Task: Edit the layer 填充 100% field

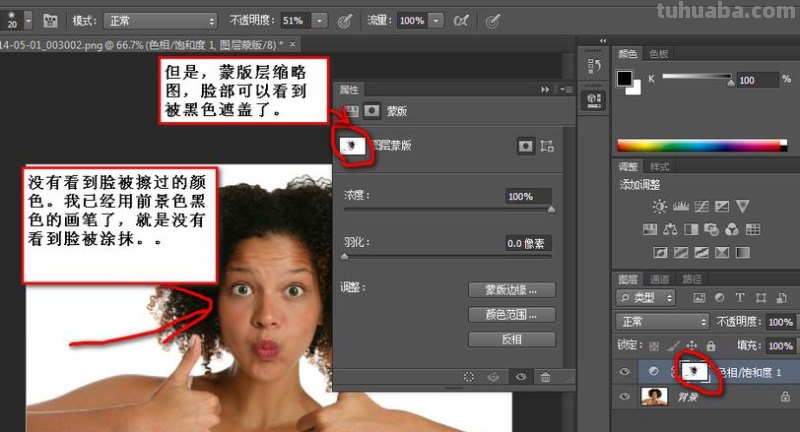Action: (x=781, y=346)
